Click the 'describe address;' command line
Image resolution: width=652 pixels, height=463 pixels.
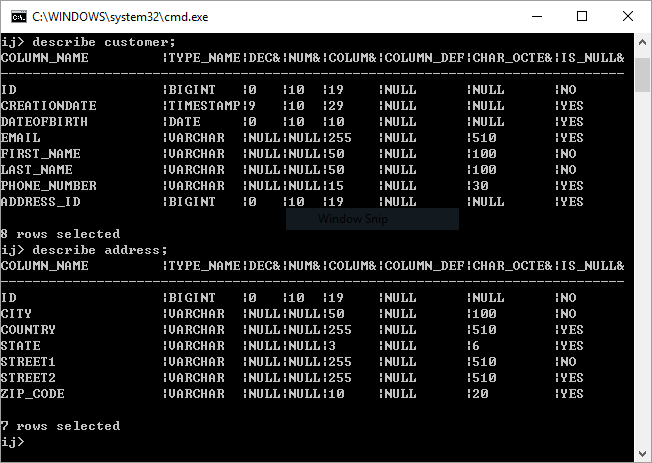click(x=84, y=250)
